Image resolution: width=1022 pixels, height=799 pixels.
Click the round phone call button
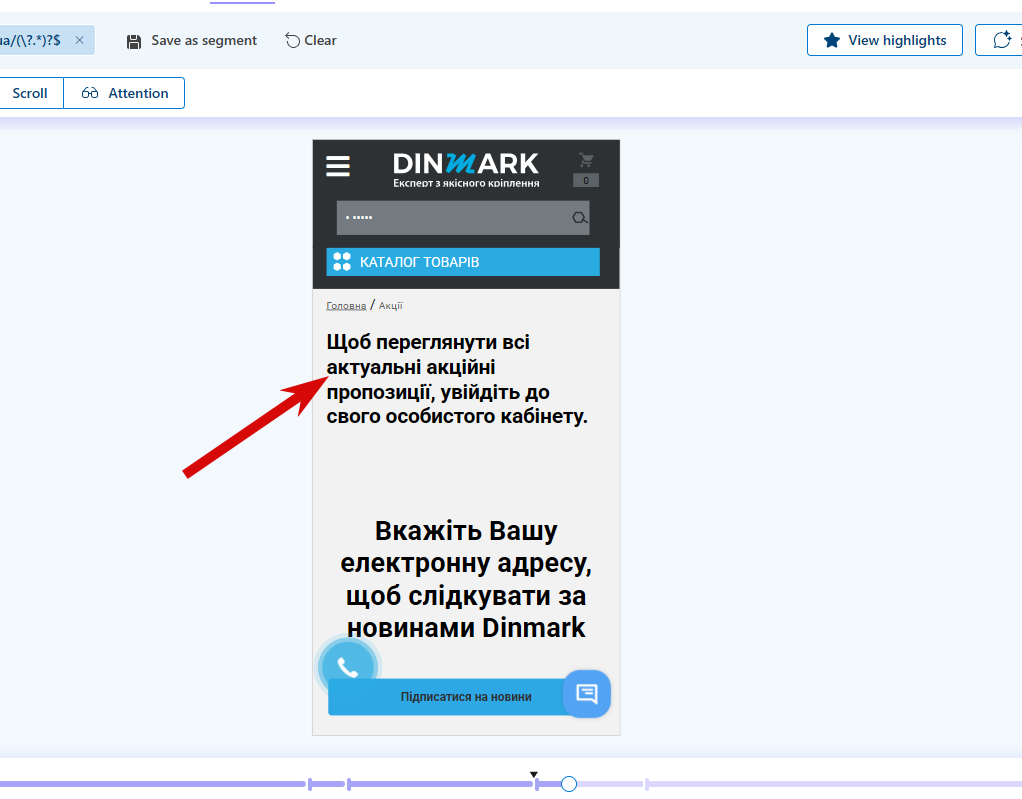pyautogui.click(x=348, y=667)
